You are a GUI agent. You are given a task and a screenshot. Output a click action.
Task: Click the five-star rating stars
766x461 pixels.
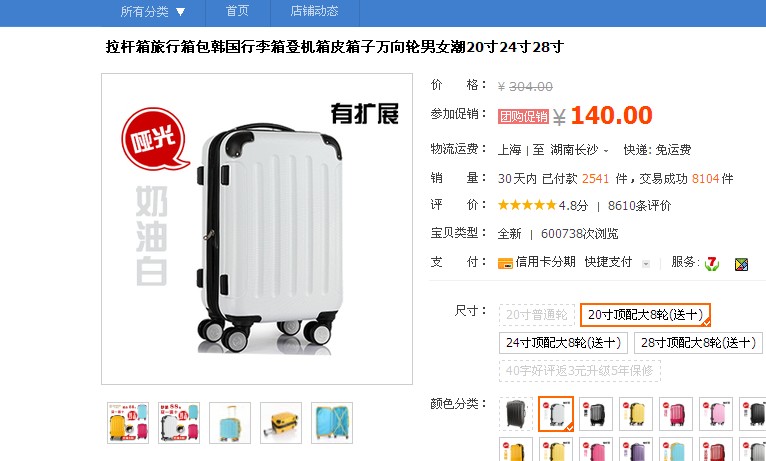click(527, 205)
